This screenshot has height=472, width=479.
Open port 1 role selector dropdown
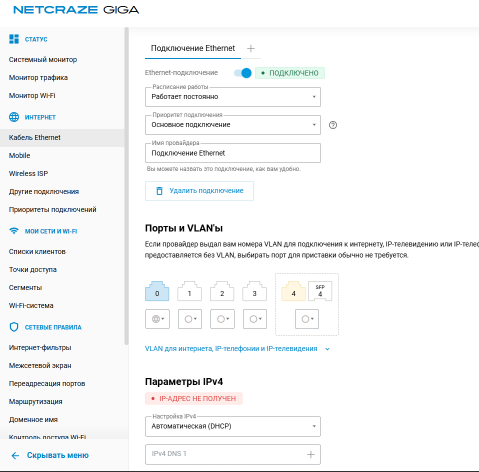(x=190, y=319)
